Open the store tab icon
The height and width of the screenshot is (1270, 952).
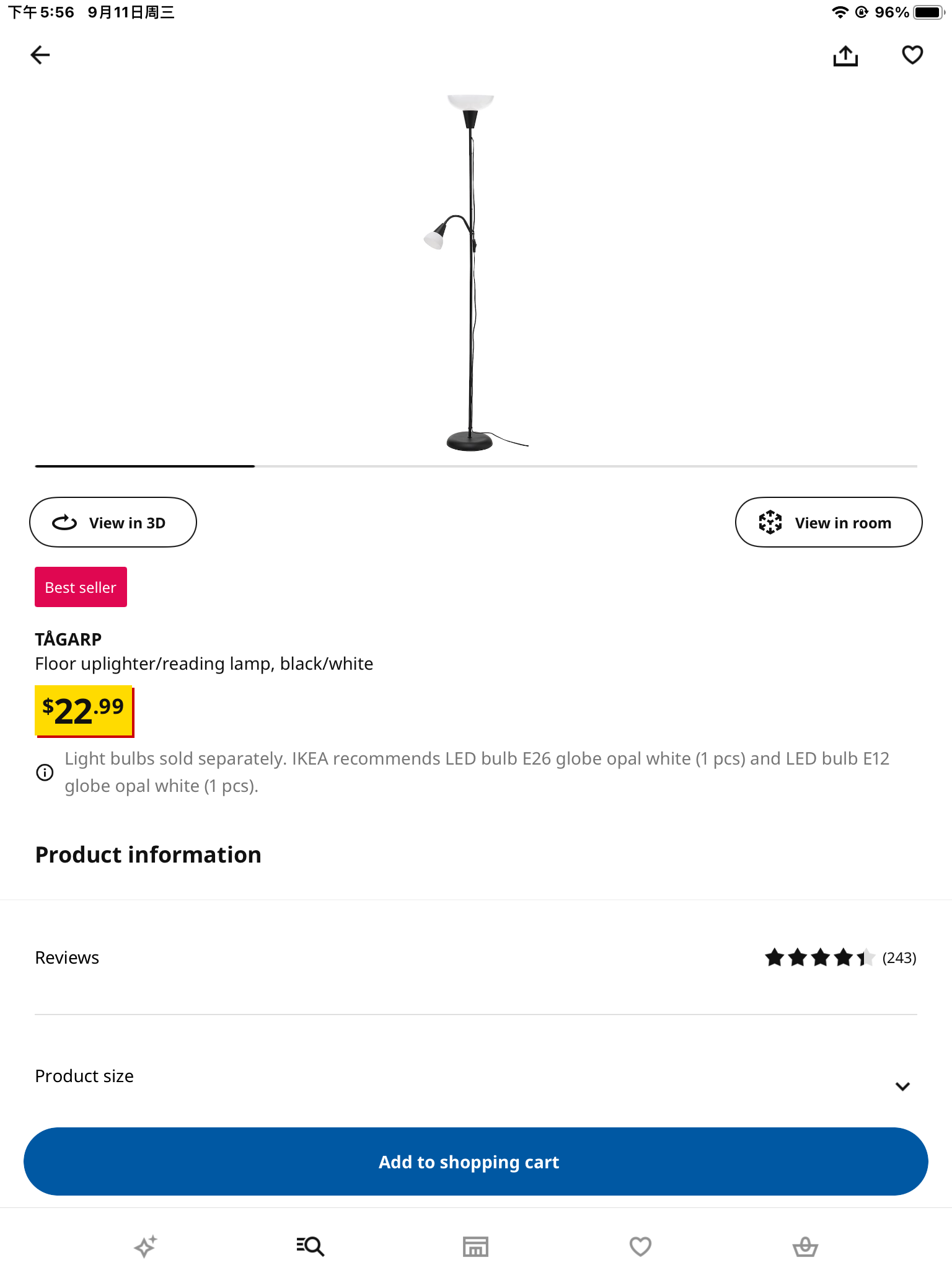475,1246
